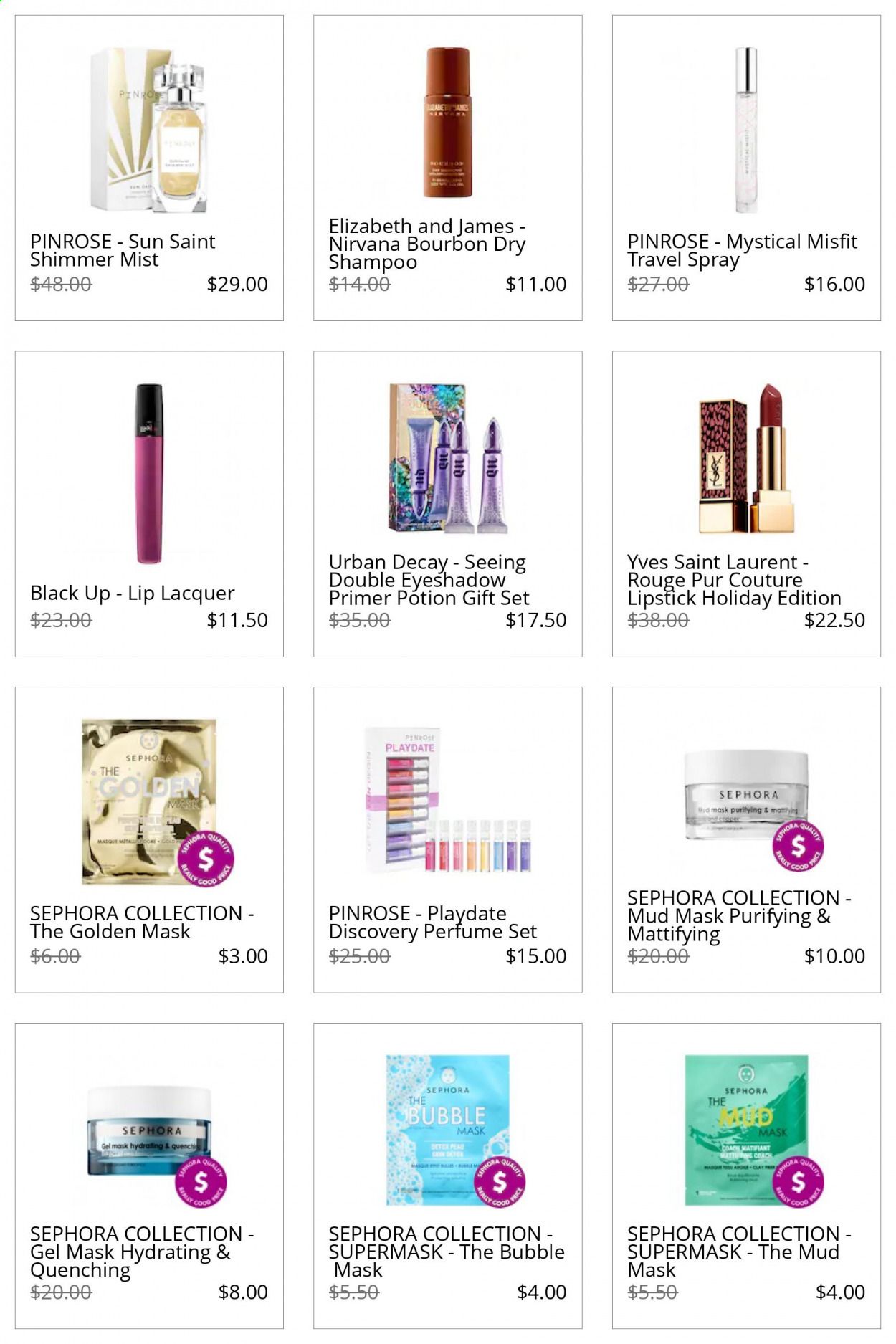
Task: Open PINROSE - Sun Saint Shimmer Mist title
Action: (123, 250)
